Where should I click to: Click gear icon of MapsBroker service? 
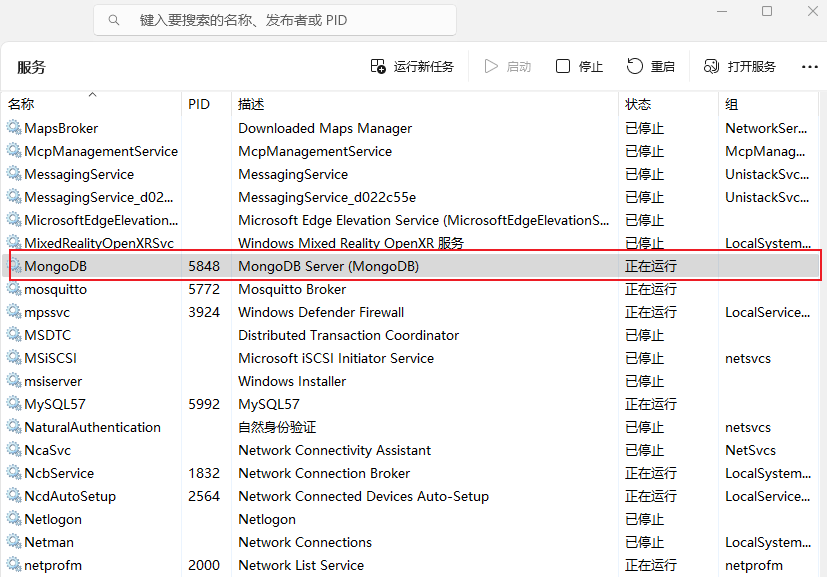click(x=14, y=128)
